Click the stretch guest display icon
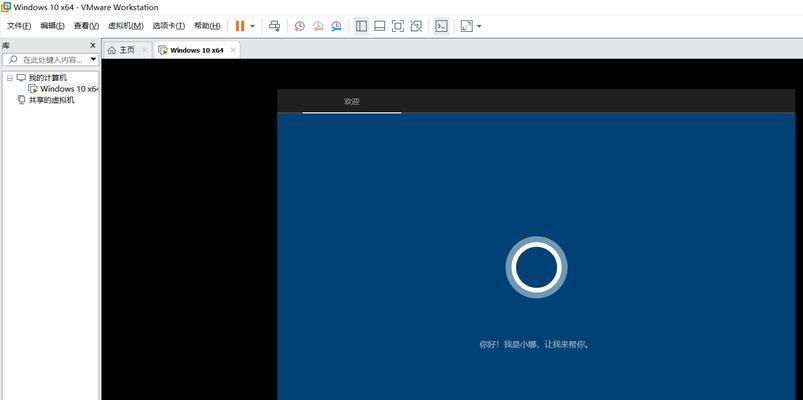The image size is (803, 400). (x=467, y=26)
